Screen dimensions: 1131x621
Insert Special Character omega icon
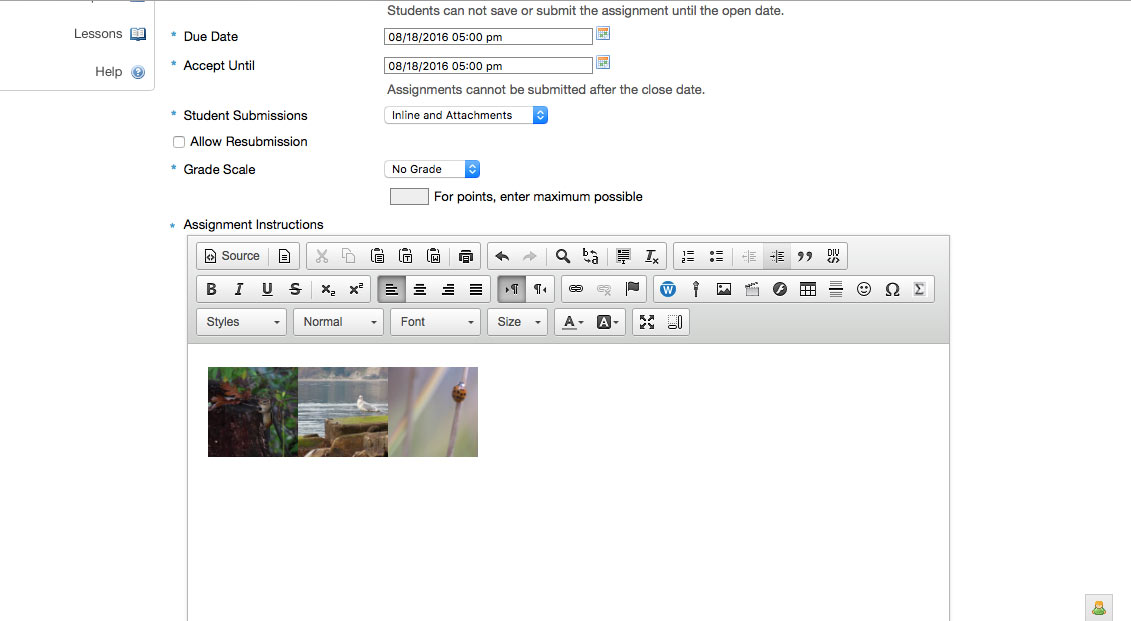(892, 289)
